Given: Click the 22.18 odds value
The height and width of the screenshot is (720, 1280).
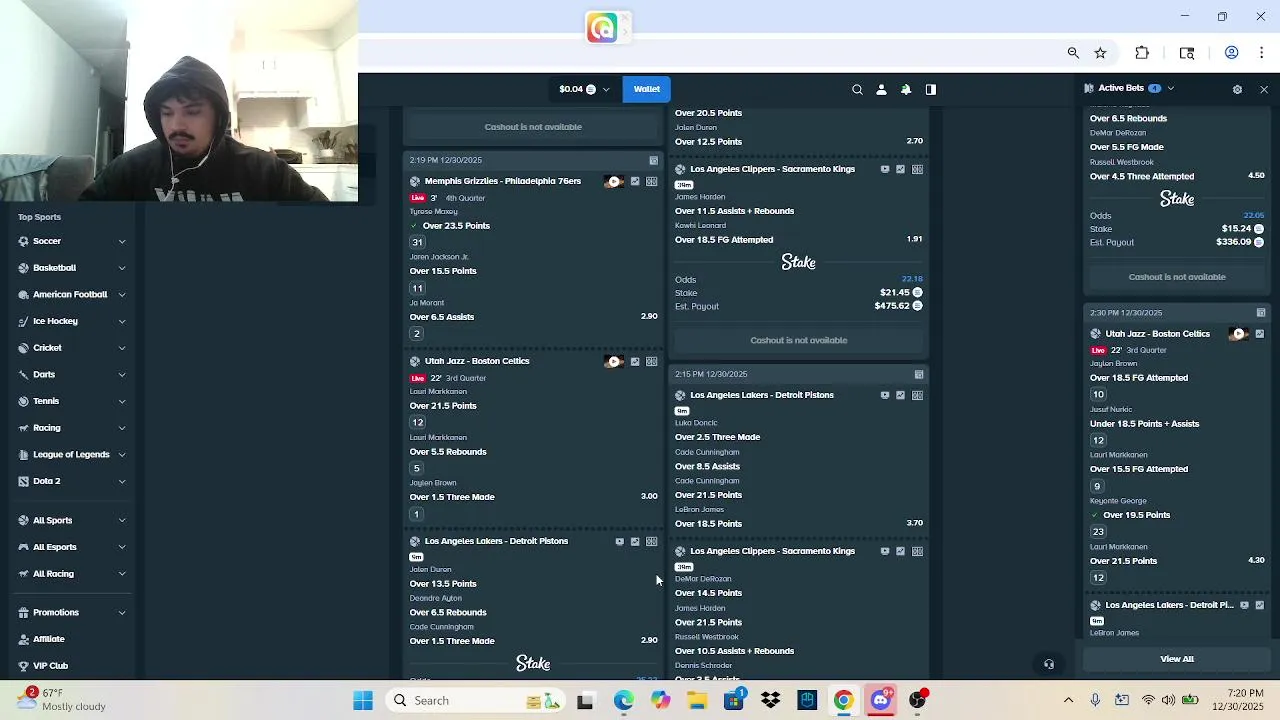Looking at the screenshot, I should pyautogui.click(x=912, y=279).
